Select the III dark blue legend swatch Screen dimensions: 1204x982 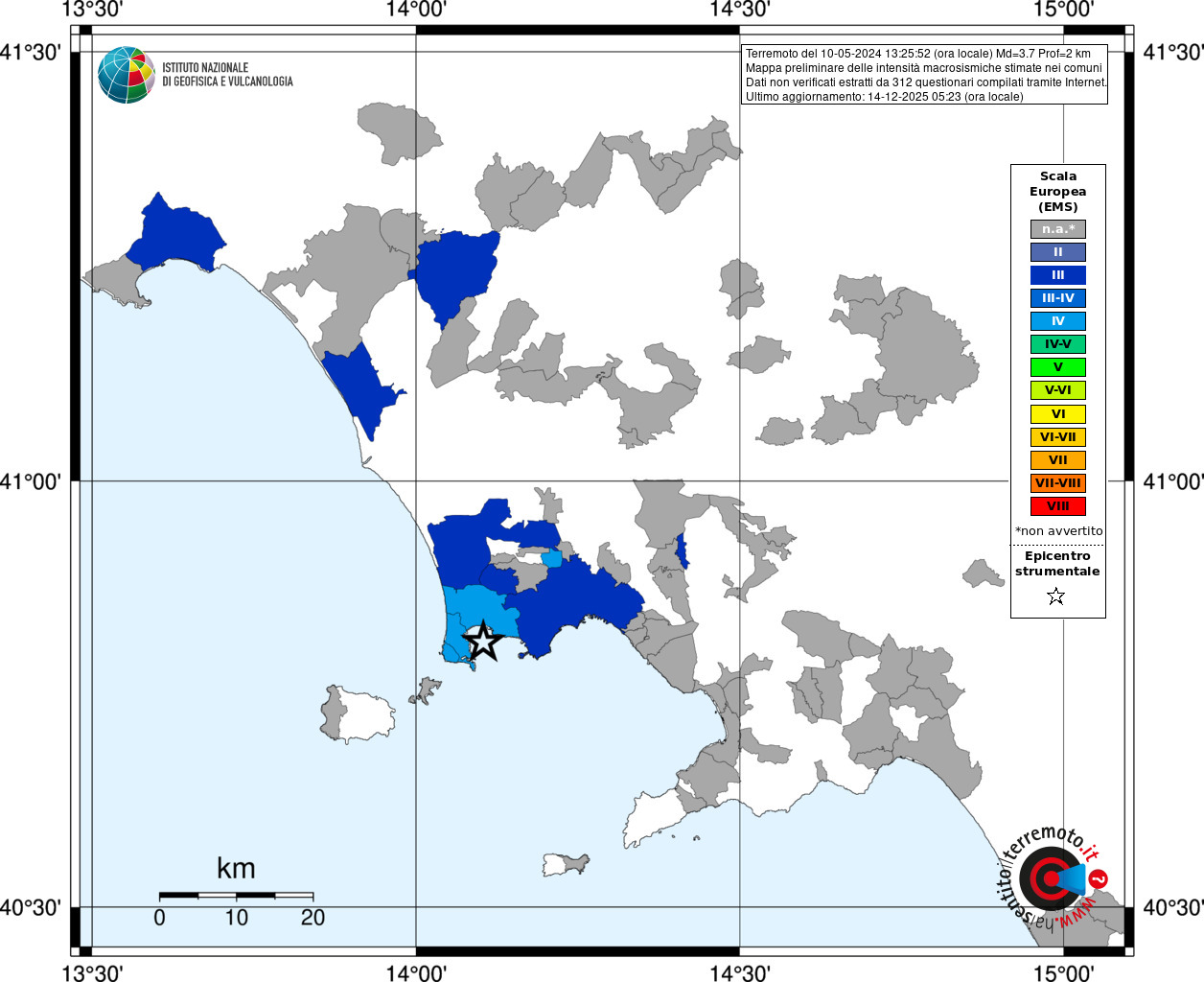pyautogui.click(x=1058, y=275)
